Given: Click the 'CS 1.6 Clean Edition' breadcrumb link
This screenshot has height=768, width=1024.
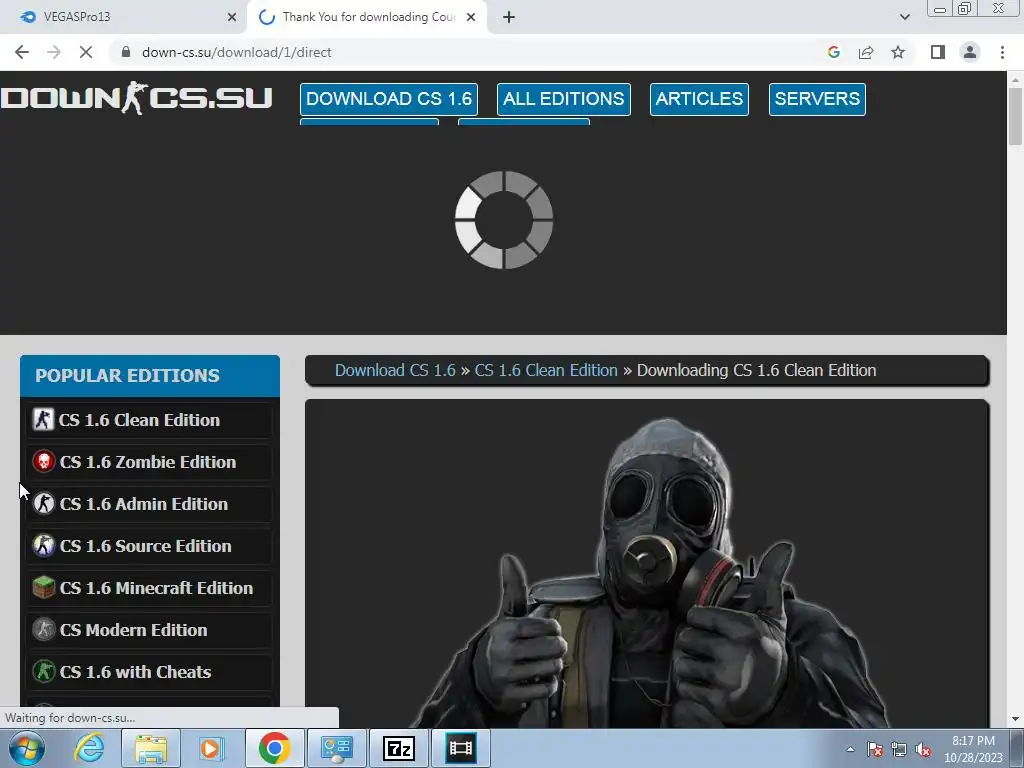Looking at the screenshot, I should click(x=546, y=370).
